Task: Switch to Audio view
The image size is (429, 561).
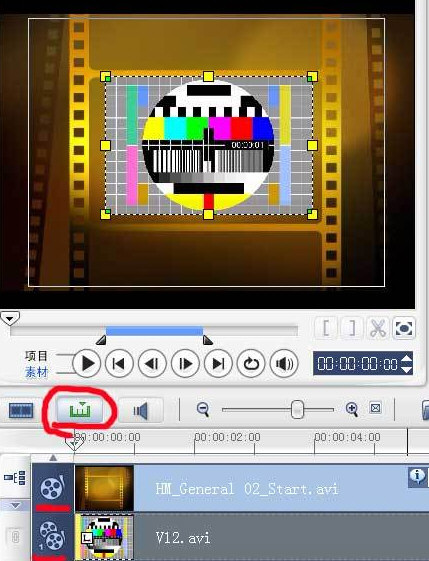Action: point(141,410)
